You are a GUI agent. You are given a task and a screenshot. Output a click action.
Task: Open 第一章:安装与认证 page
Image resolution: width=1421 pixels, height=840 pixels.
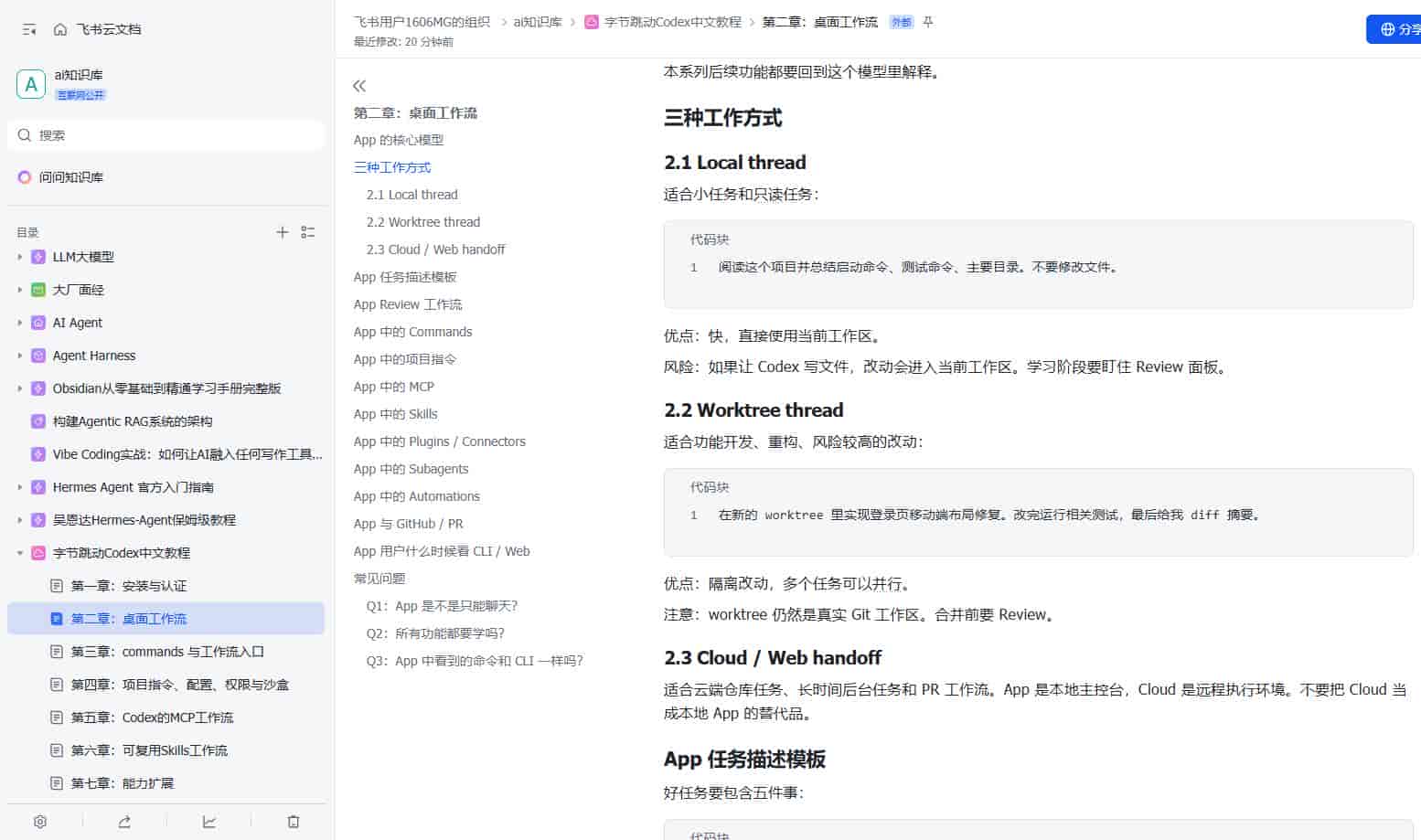pos(129,586)
